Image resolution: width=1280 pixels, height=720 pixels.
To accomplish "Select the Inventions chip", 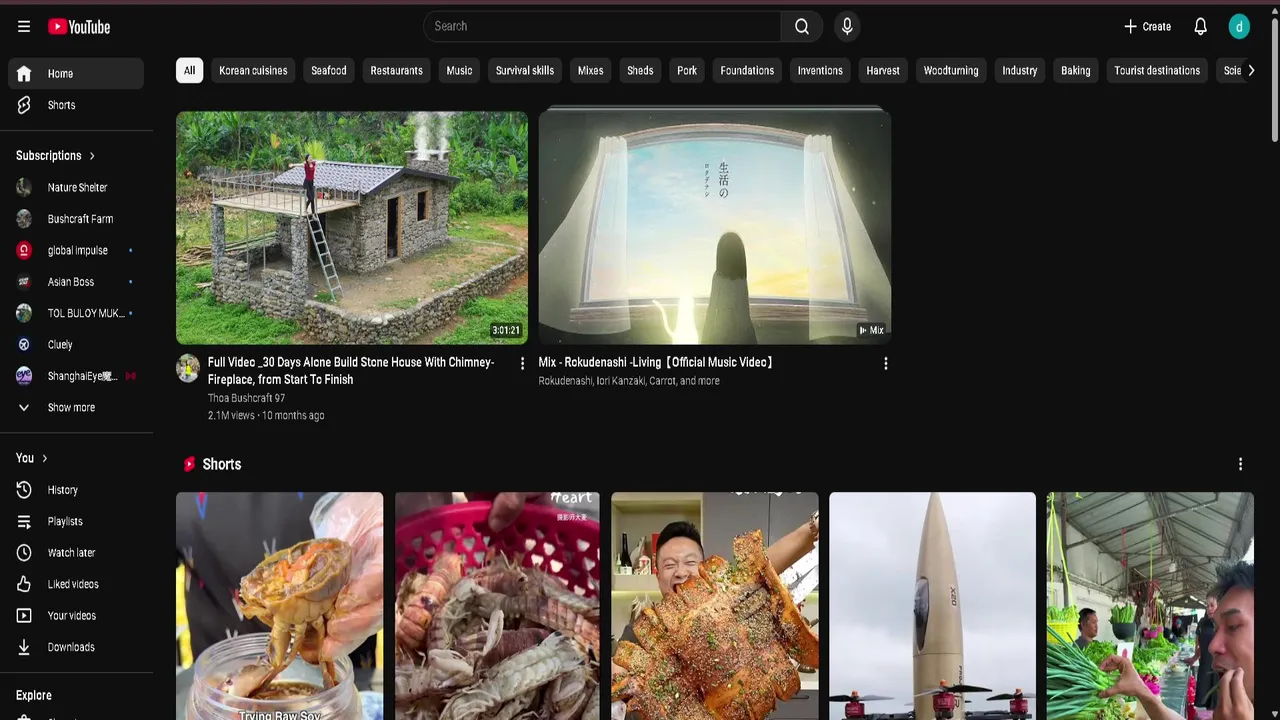I will point(820,70).
